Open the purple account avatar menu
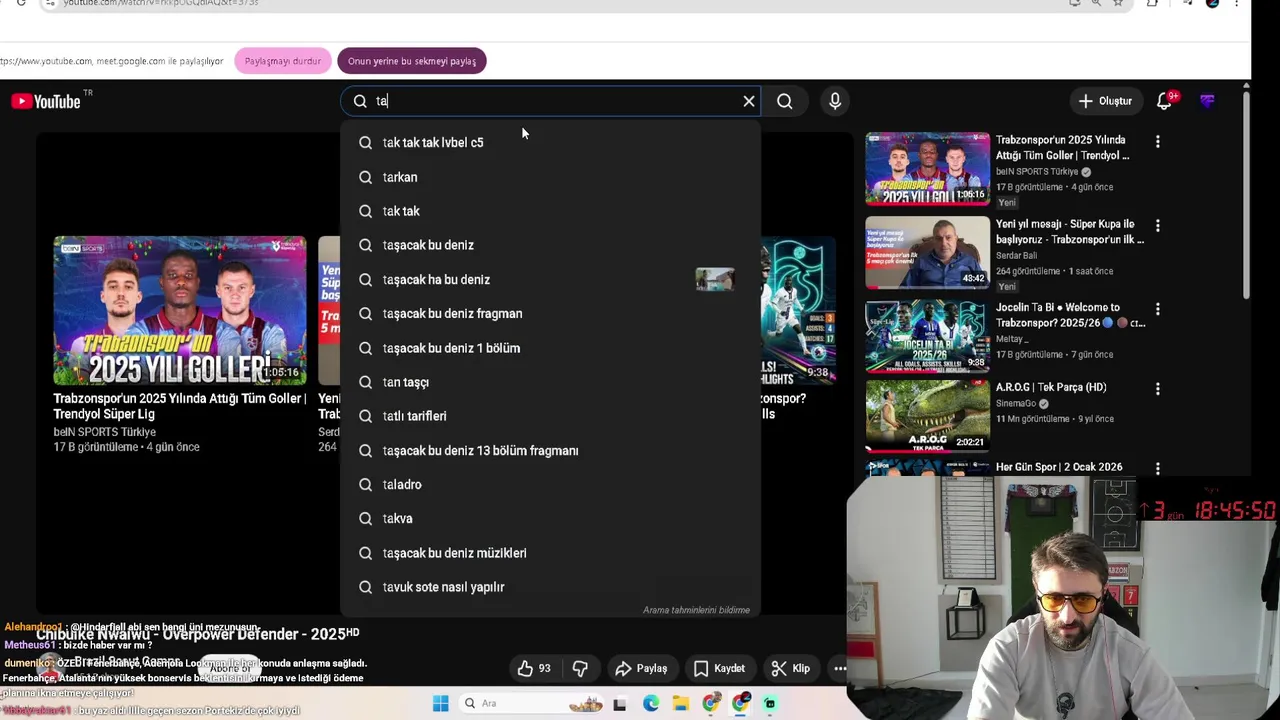This screenshot has width=1280, height=720. pos(1207,101)
